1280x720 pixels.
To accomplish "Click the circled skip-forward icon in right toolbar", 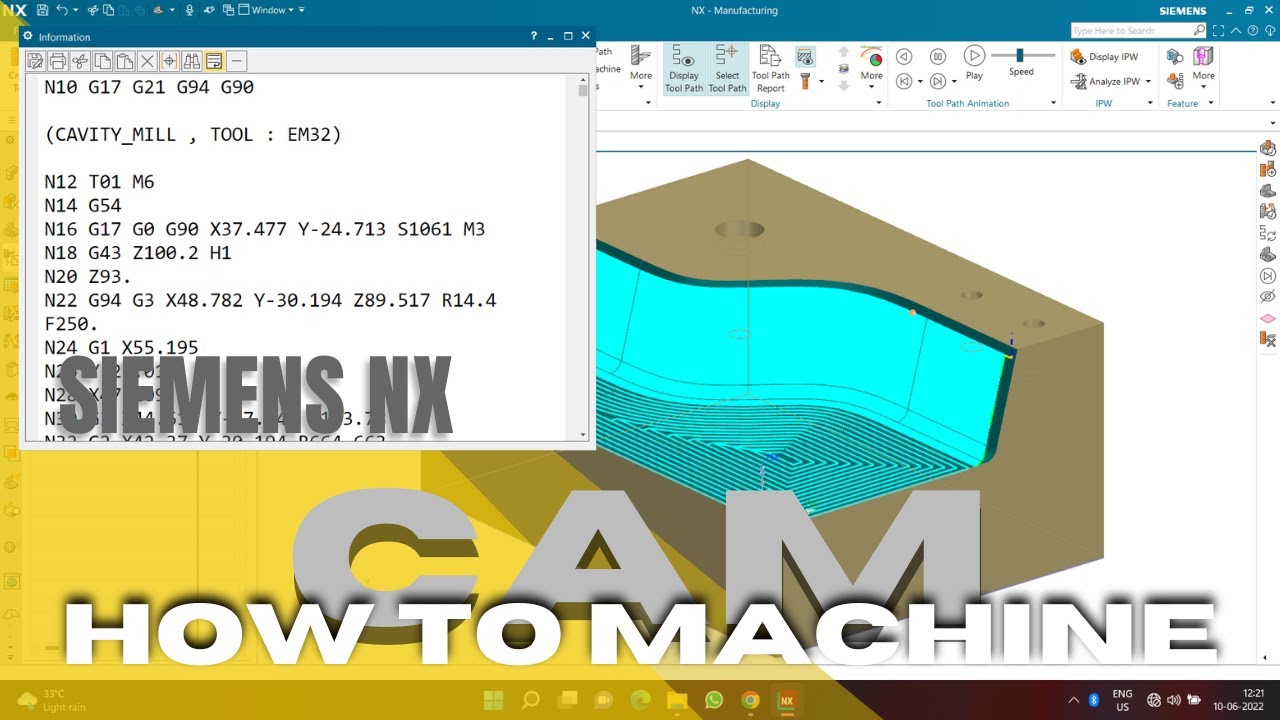I will pyautogui.click(x=1267, y=276).
